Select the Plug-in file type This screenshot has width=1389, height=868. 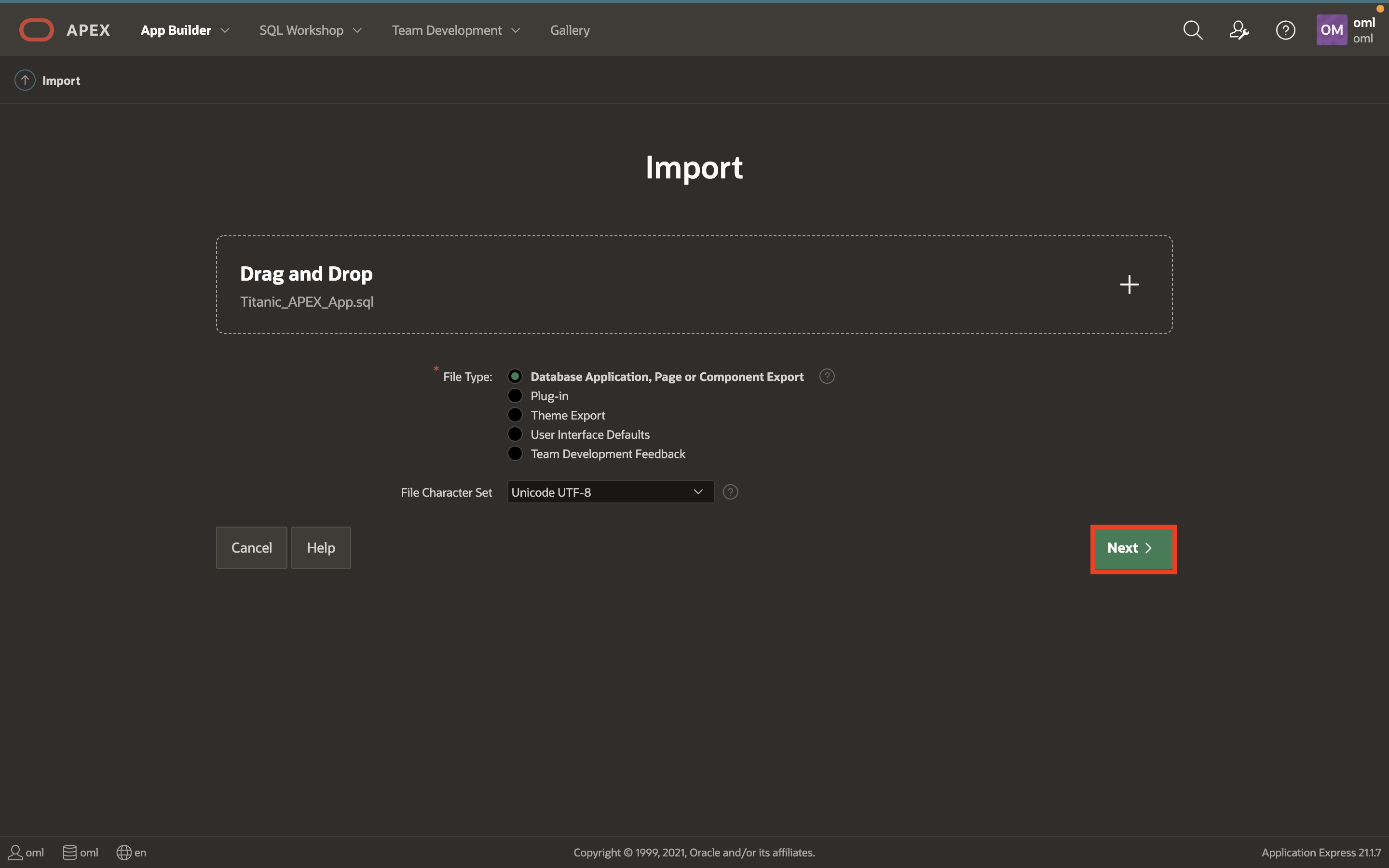click(515, 395)
